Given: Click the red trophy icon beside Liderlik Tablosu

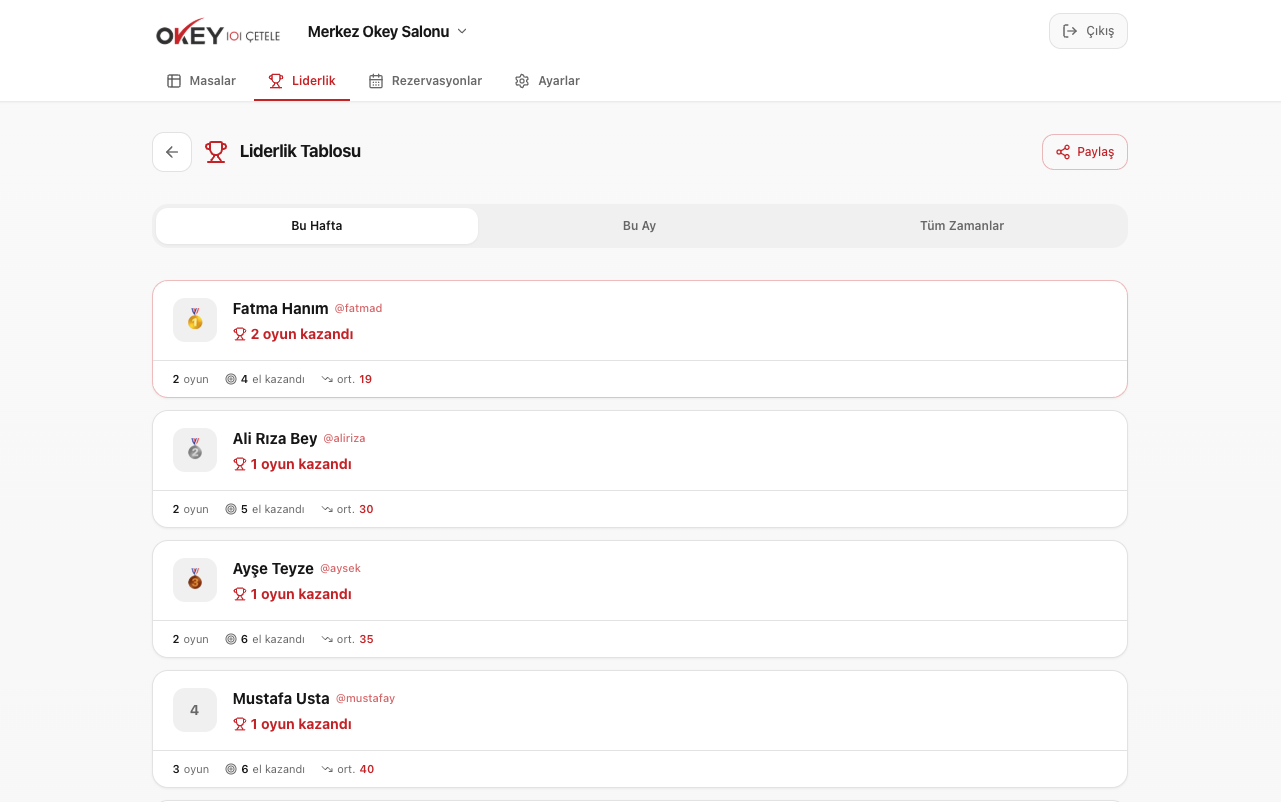Looking at the screenshot, I should click(x=215, y=152).
